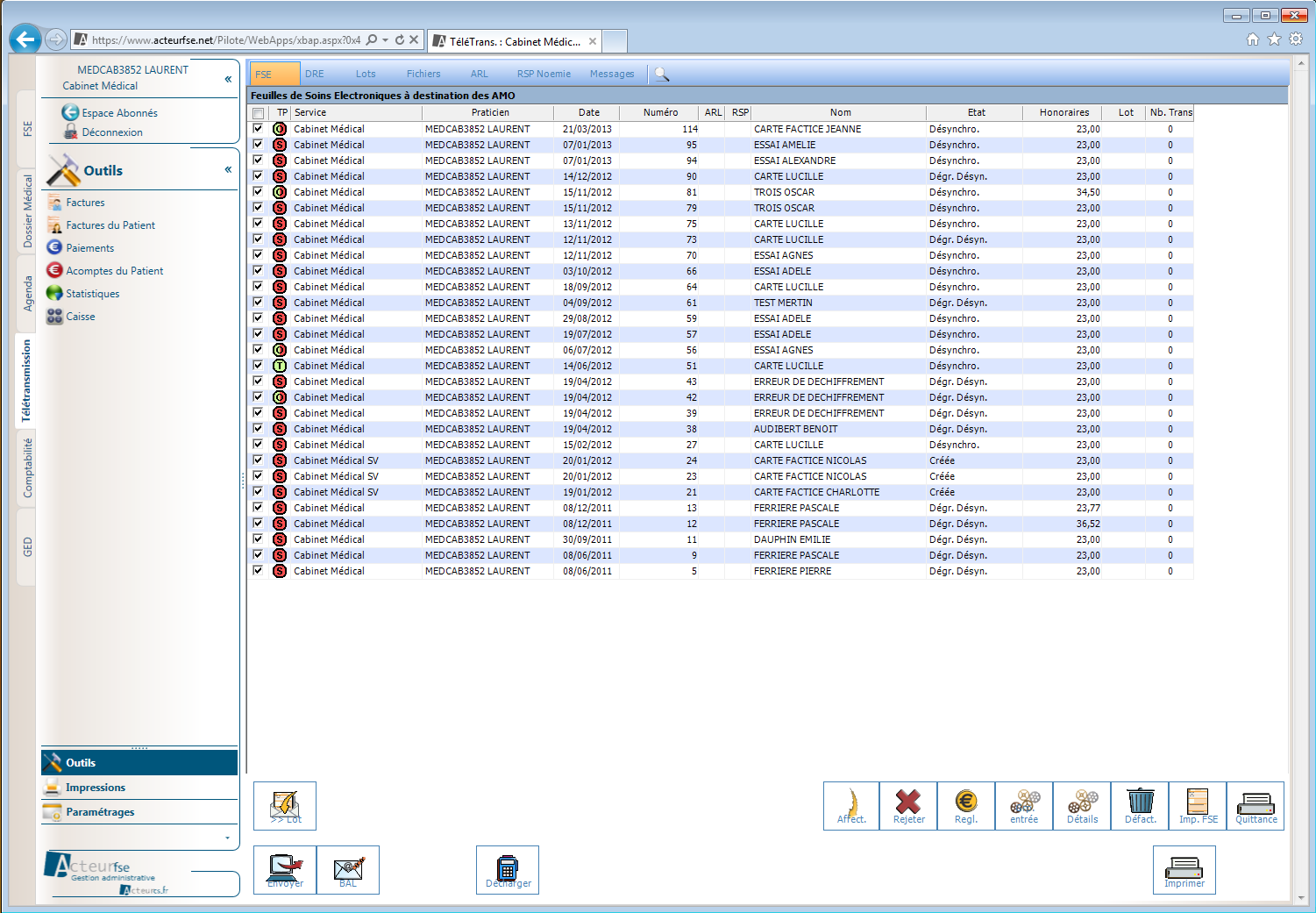This screenshot has height=913, width=1316.
Task: Click the Déconnexion link
Action: coord(112,132)
